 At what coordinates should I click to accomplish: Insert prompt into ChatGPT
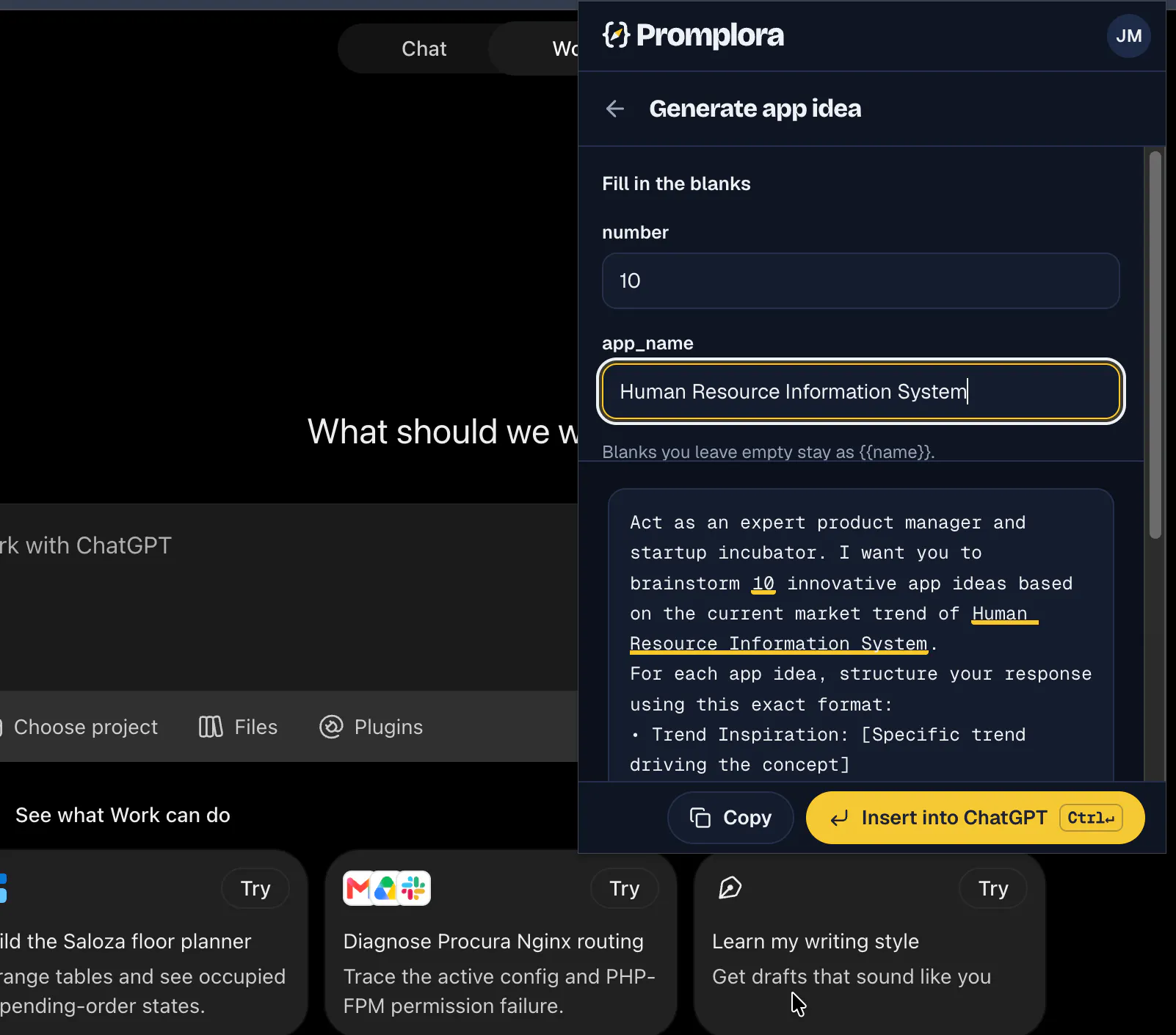click(x=975, y=818)
